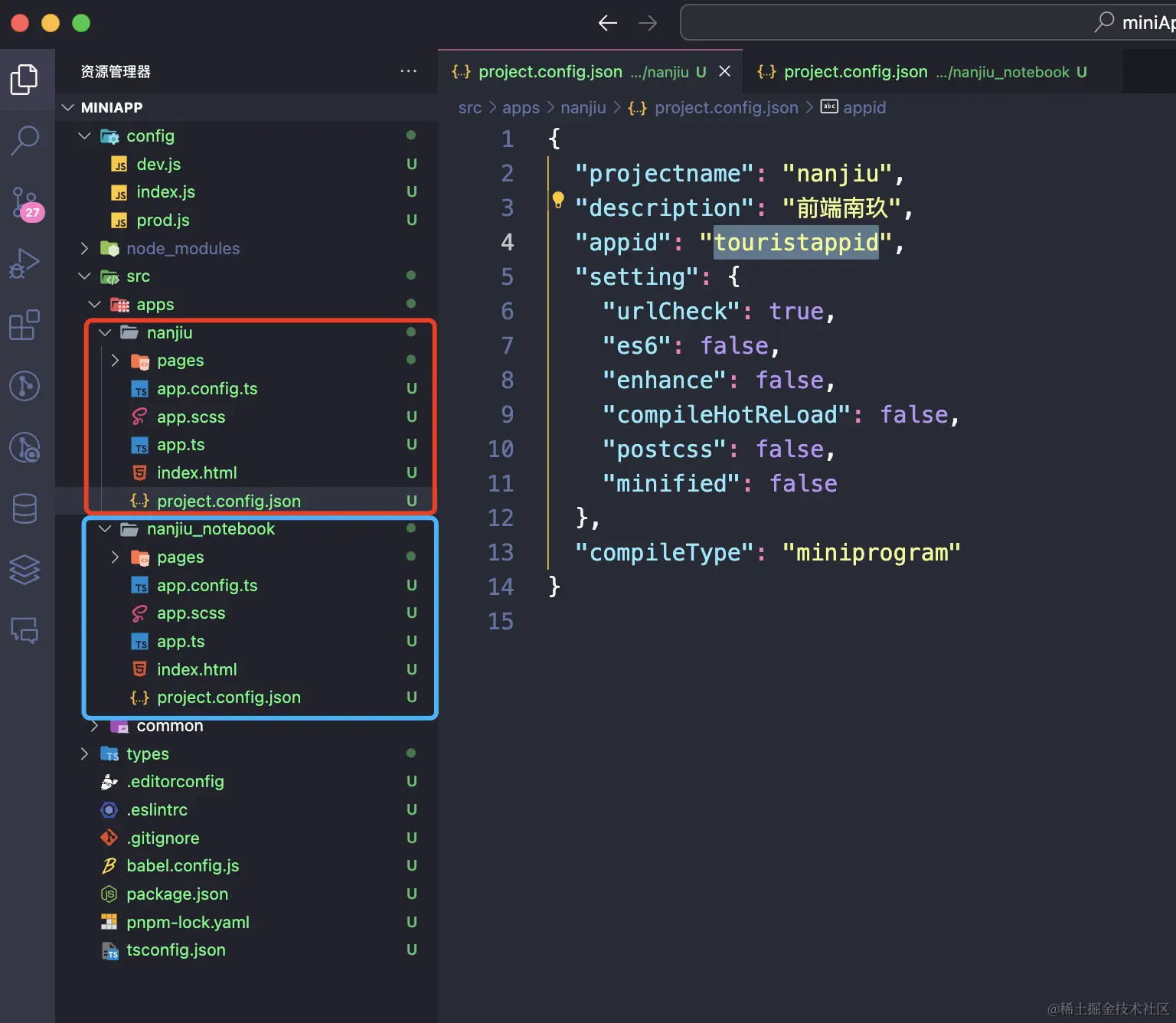Click the back navigation arrow
The image size is (1176, 1023).
[608, 23]
